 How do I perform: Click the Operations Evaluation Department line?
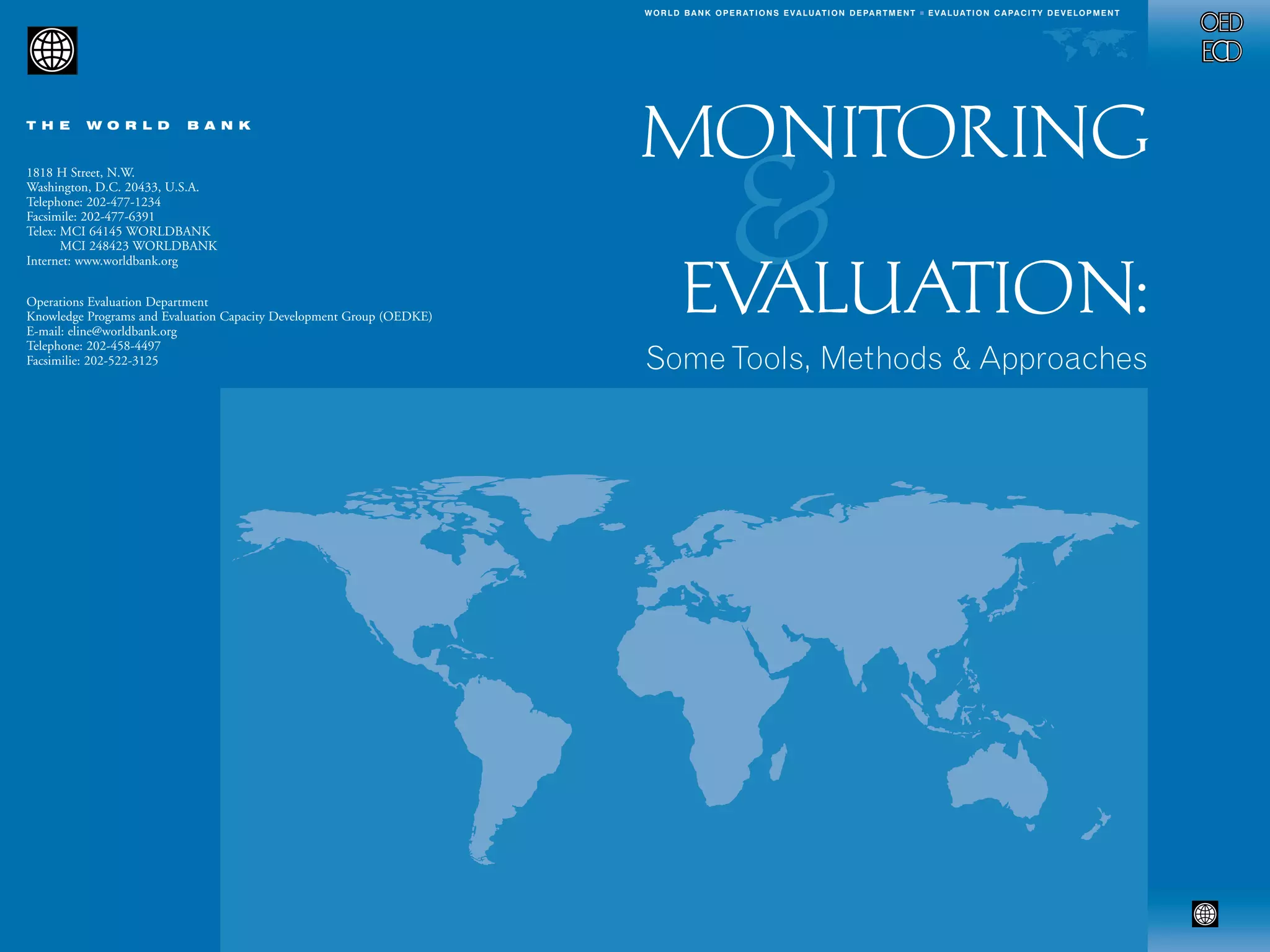(x=117, y=302)
